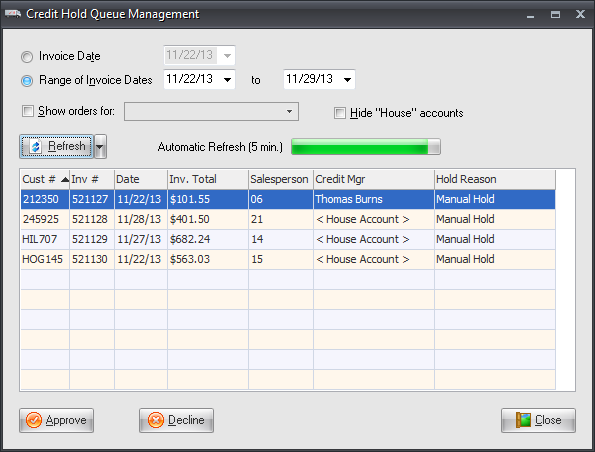The image size is (595, 452).
Task: Click House Account cell for invoice 521129
Action: click(x=374, y=239)
